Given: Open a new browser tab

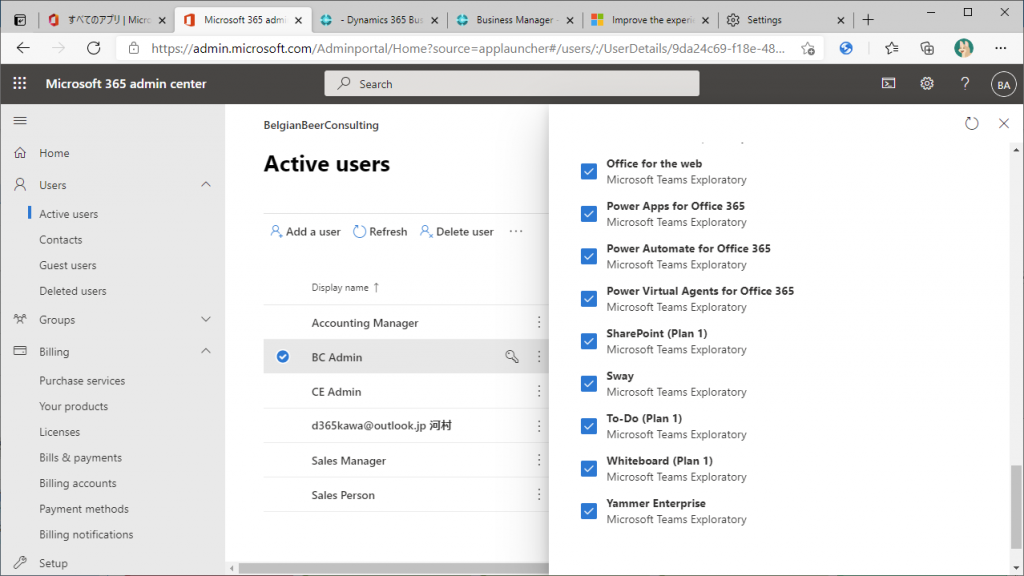Looking at the screenshot, I should 868,20.
